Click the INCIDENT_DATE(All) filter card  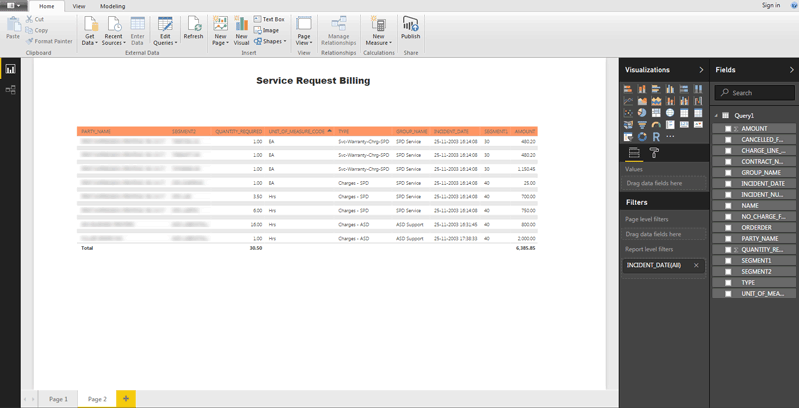663,265
